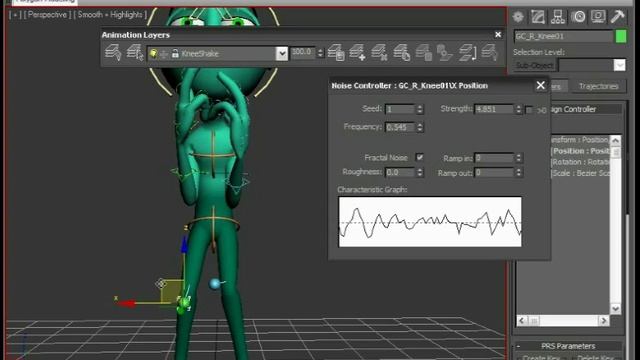640x360 pixels.
Task: Open the Selection Level dropdown
Action: [619, 65]
